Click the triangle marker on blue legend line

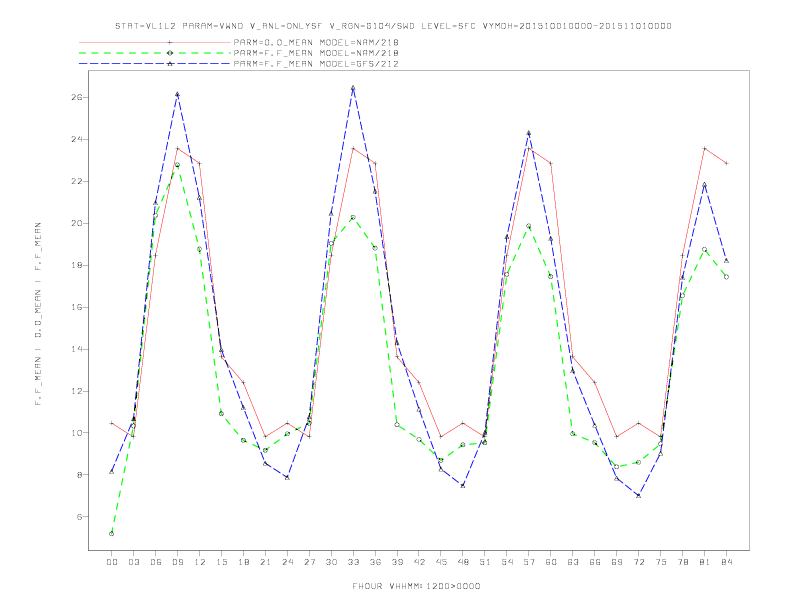point(170,64)
